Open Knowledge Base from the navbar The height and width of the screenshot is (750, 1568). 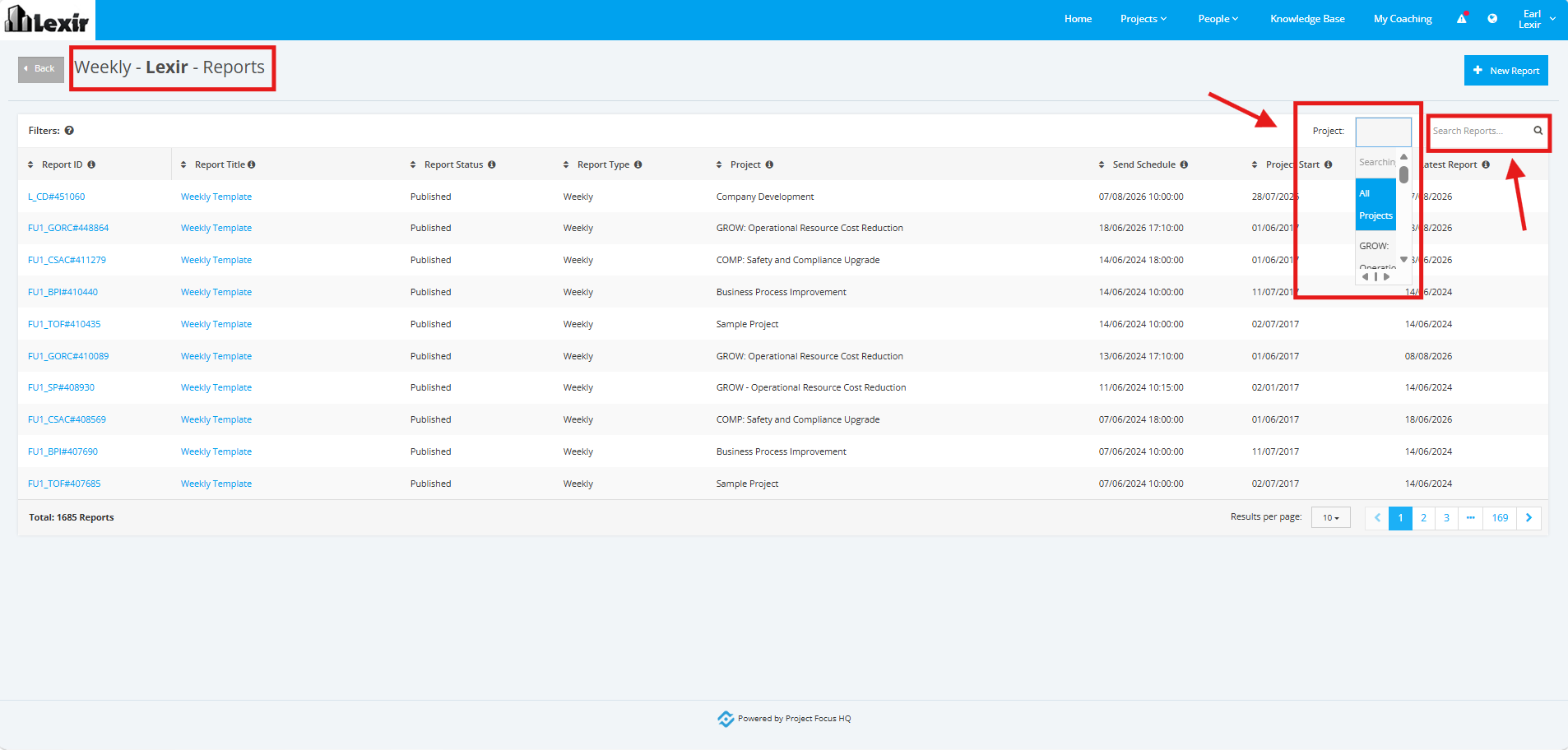(x=1307, y=19)
